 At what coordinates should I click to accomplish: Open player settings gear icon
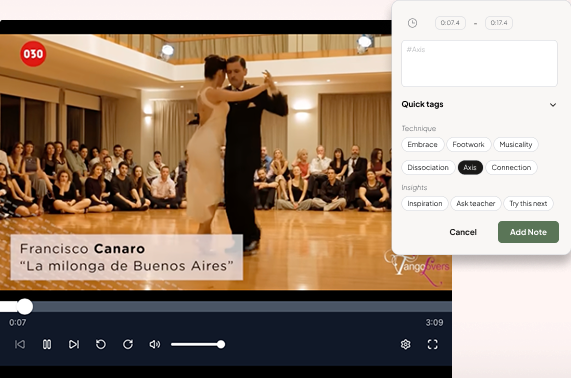click(406, 344)
